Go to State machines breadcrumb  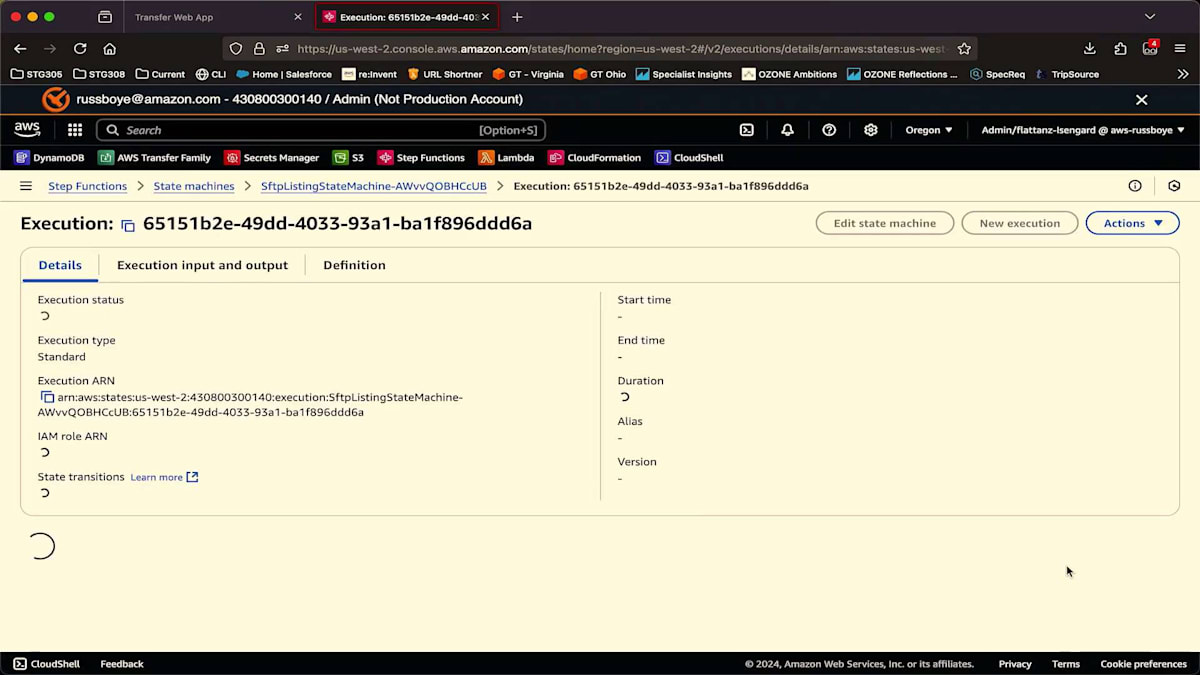(194, 186)
